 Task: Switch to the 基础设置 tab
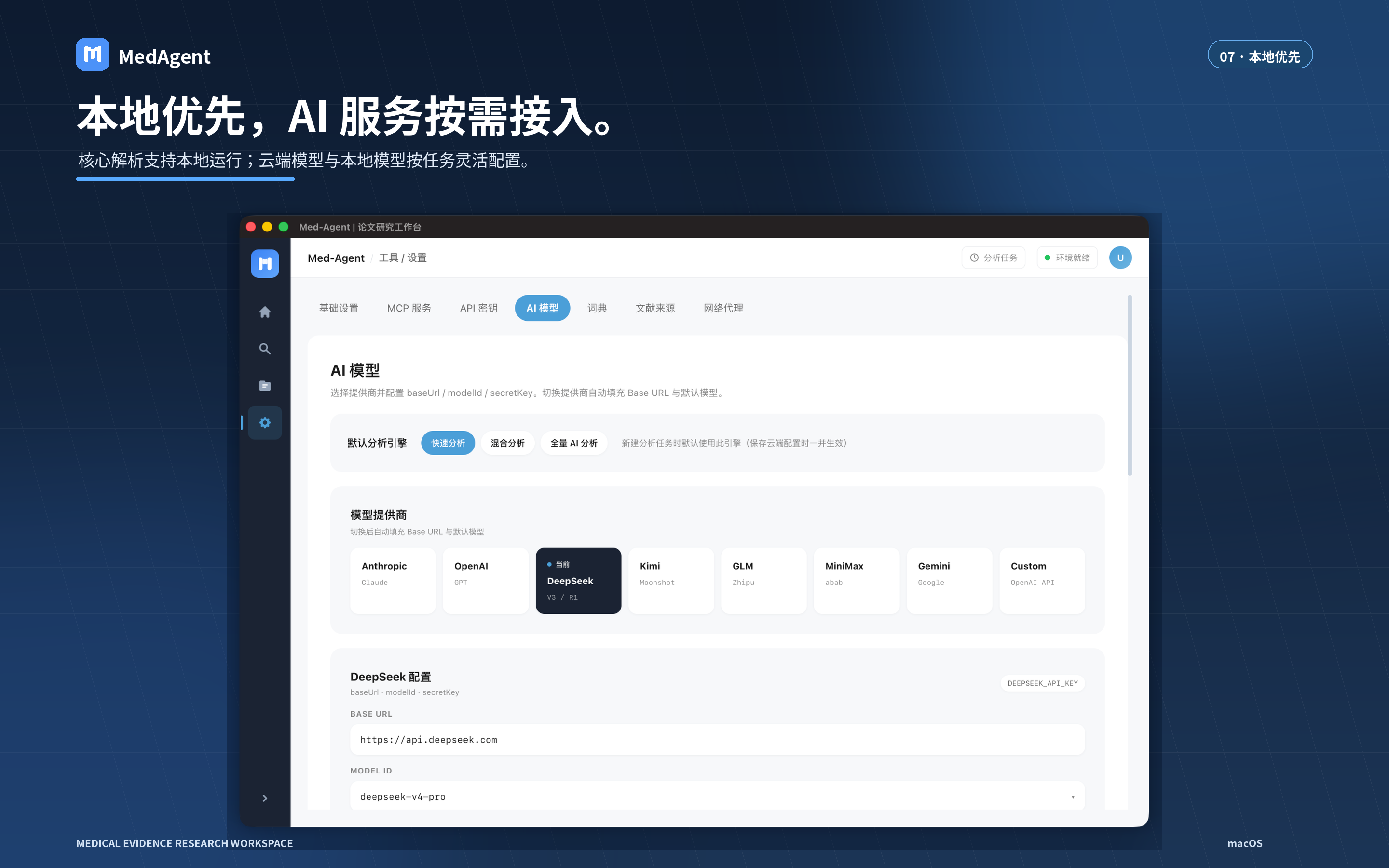click(x=339, y=308)
